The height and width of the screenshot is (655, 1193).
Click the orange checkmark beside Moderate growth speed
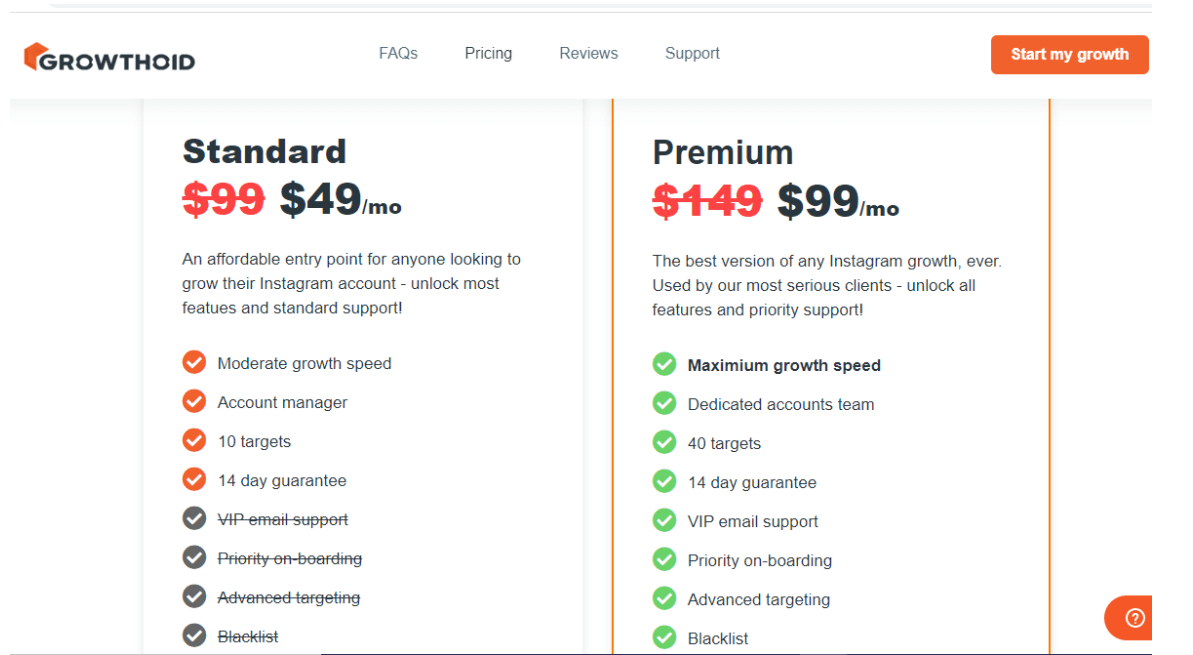[x=194, y=362]
